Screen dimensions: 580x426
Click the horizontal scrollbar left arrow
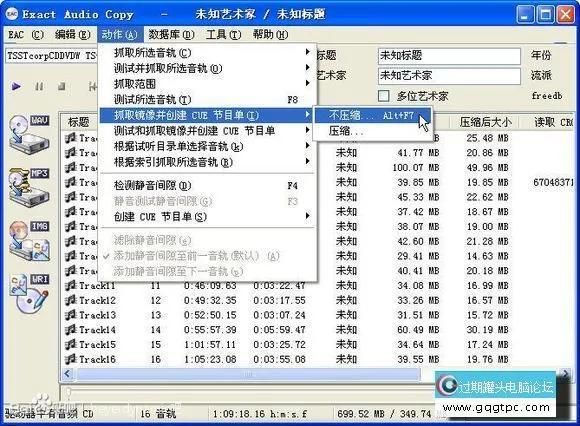(68, 373)
